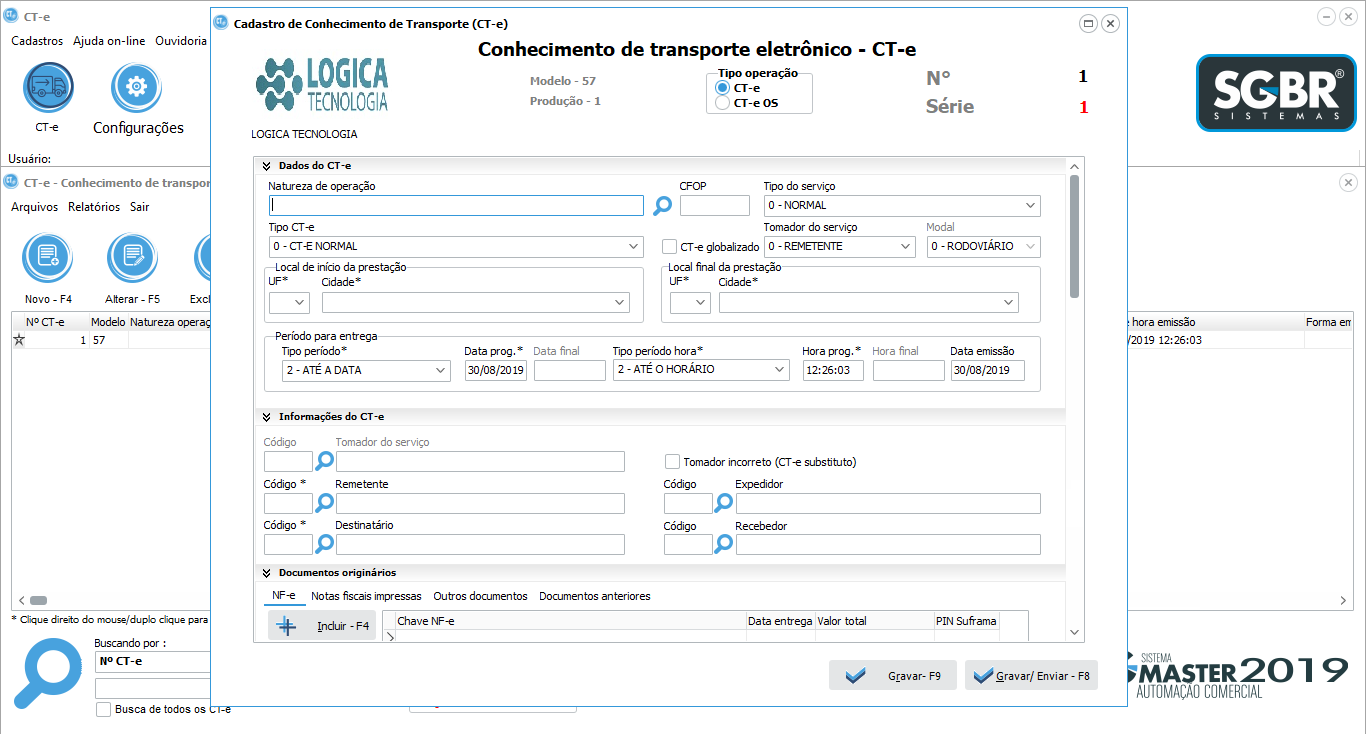Click Hora prog. time field
This screenshot has height=734, width=1366.
833,370
